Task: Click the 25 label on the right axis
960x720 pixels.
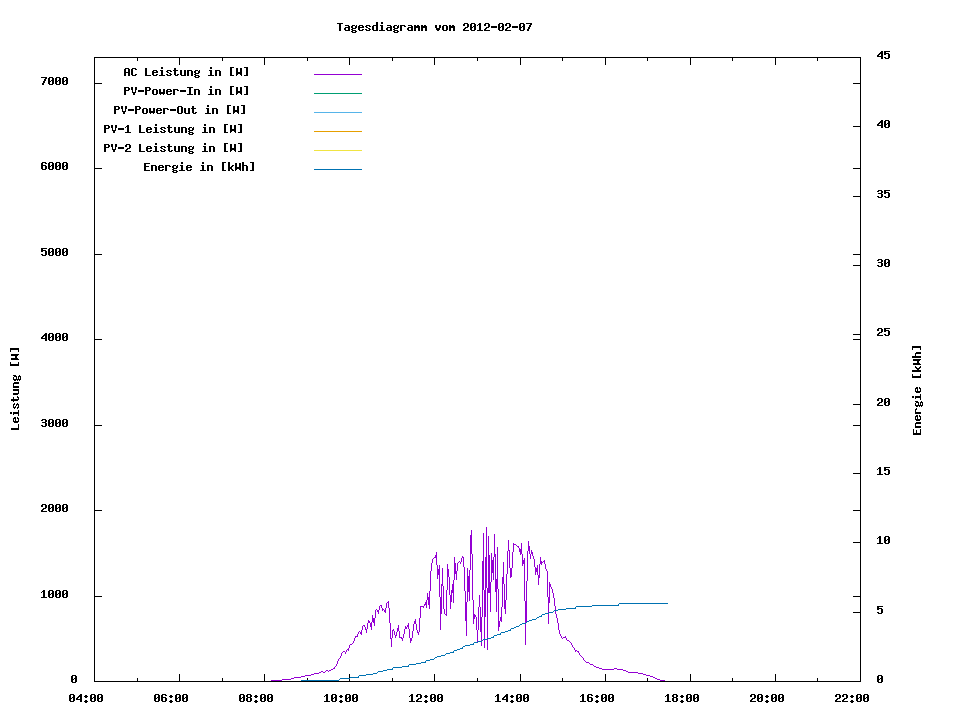Action: coord(883,332)
